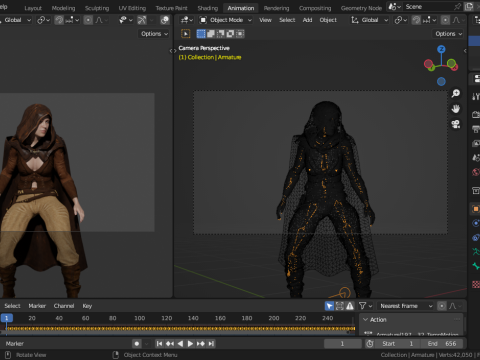480x360 pixels.
Task: Click the Select Box tool icon
Action: click(x=186, y=34)
